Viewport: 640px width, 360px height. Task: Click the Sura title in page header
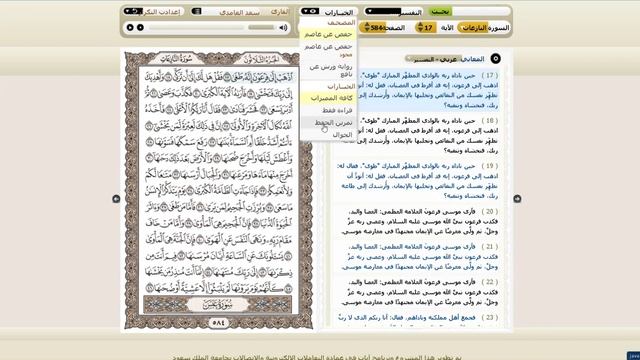tap(176, 59)
